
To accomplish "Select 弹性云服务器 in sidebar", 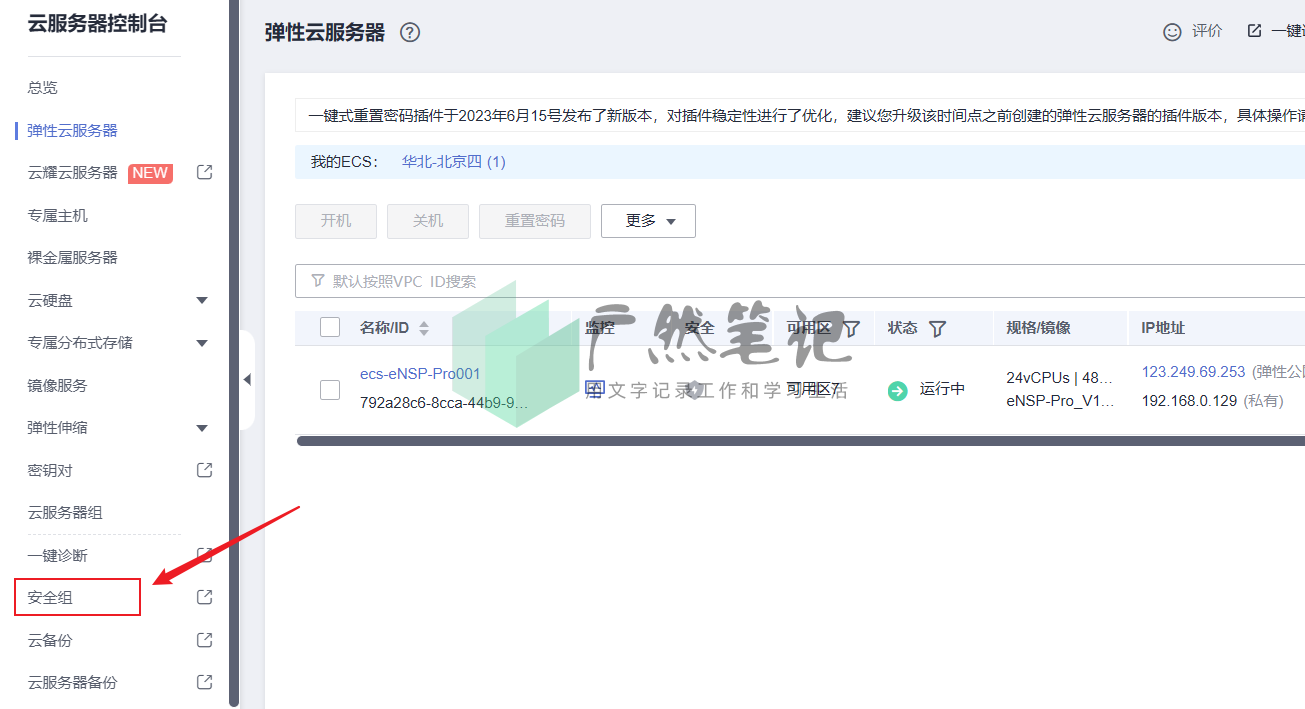I will point(72,130).
